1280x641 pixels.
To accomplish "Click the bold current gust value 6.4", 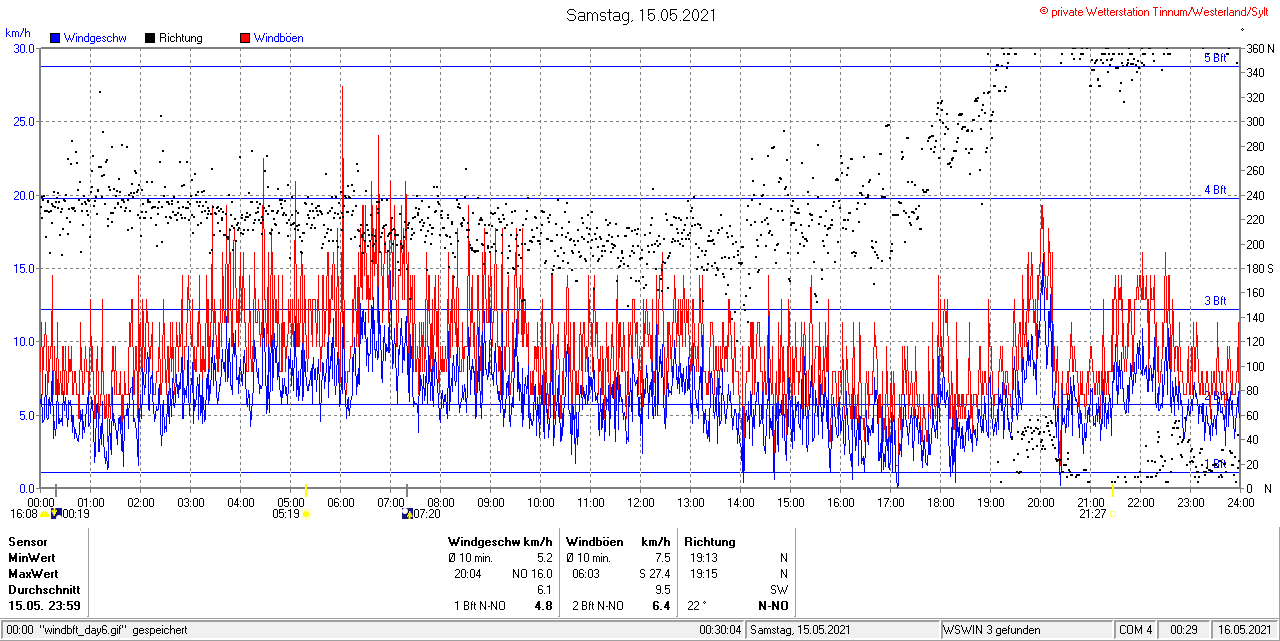I will point(661,606).
